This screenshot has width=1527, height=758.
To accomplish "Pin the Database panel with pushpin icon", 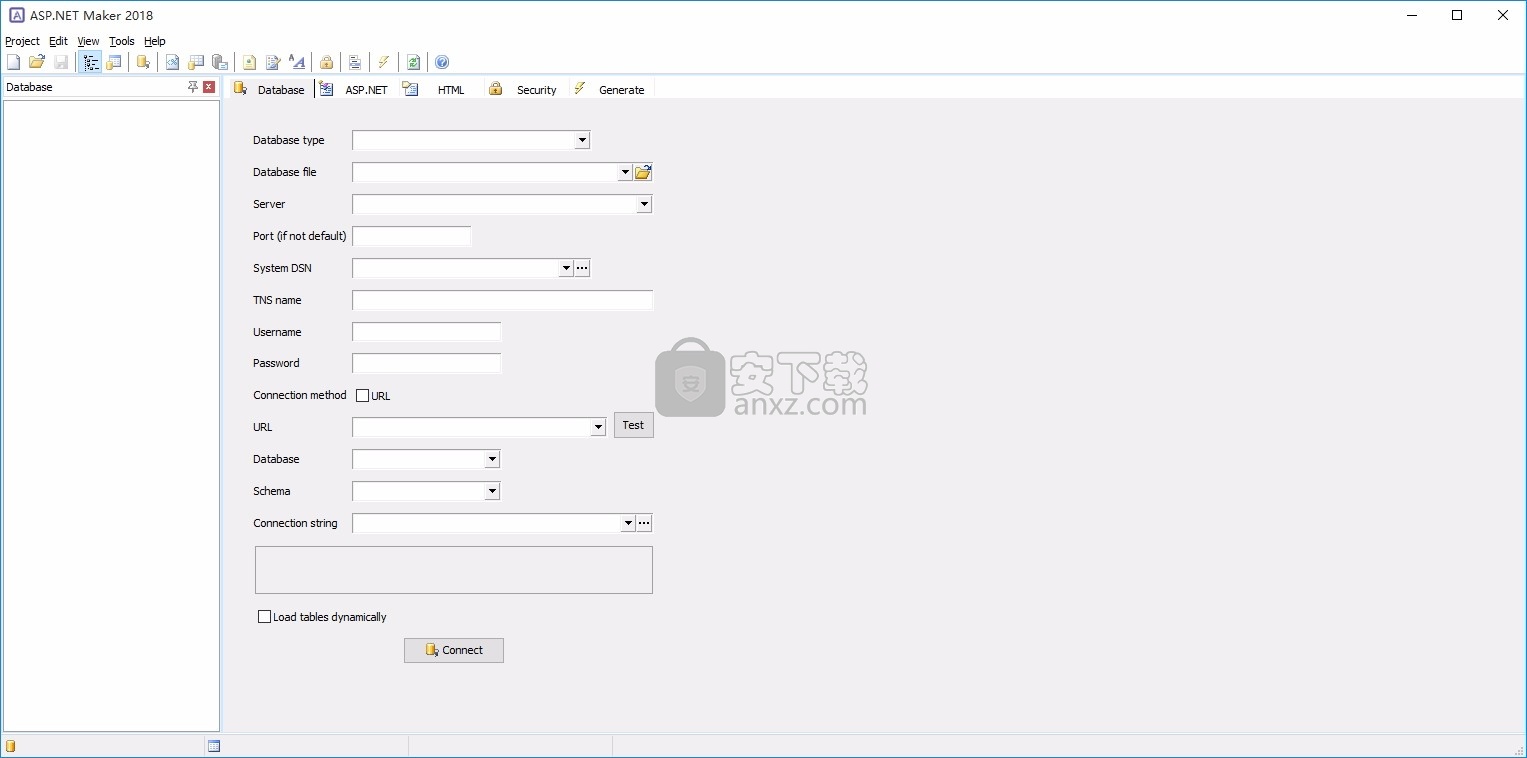I will click(x=193, y=87).
